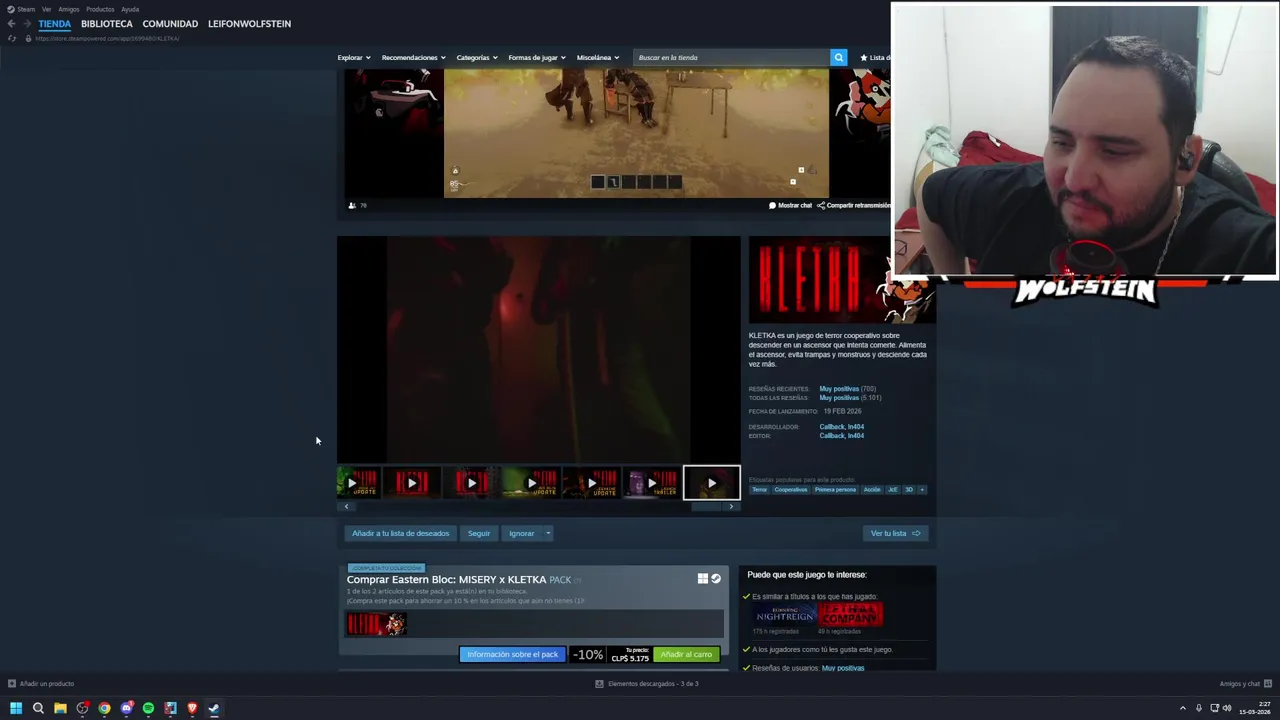Go back with the navigation arrow

pyautogui.click(x=11, y=24)
